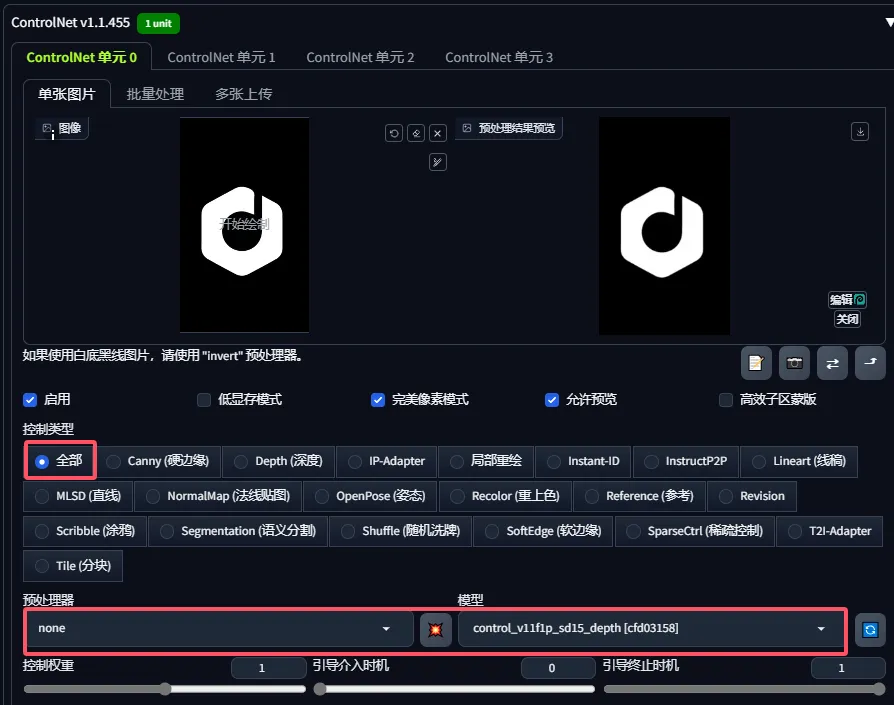Open the 预处理器 dropdown showing none
The image size is (894, 705).
220,629
